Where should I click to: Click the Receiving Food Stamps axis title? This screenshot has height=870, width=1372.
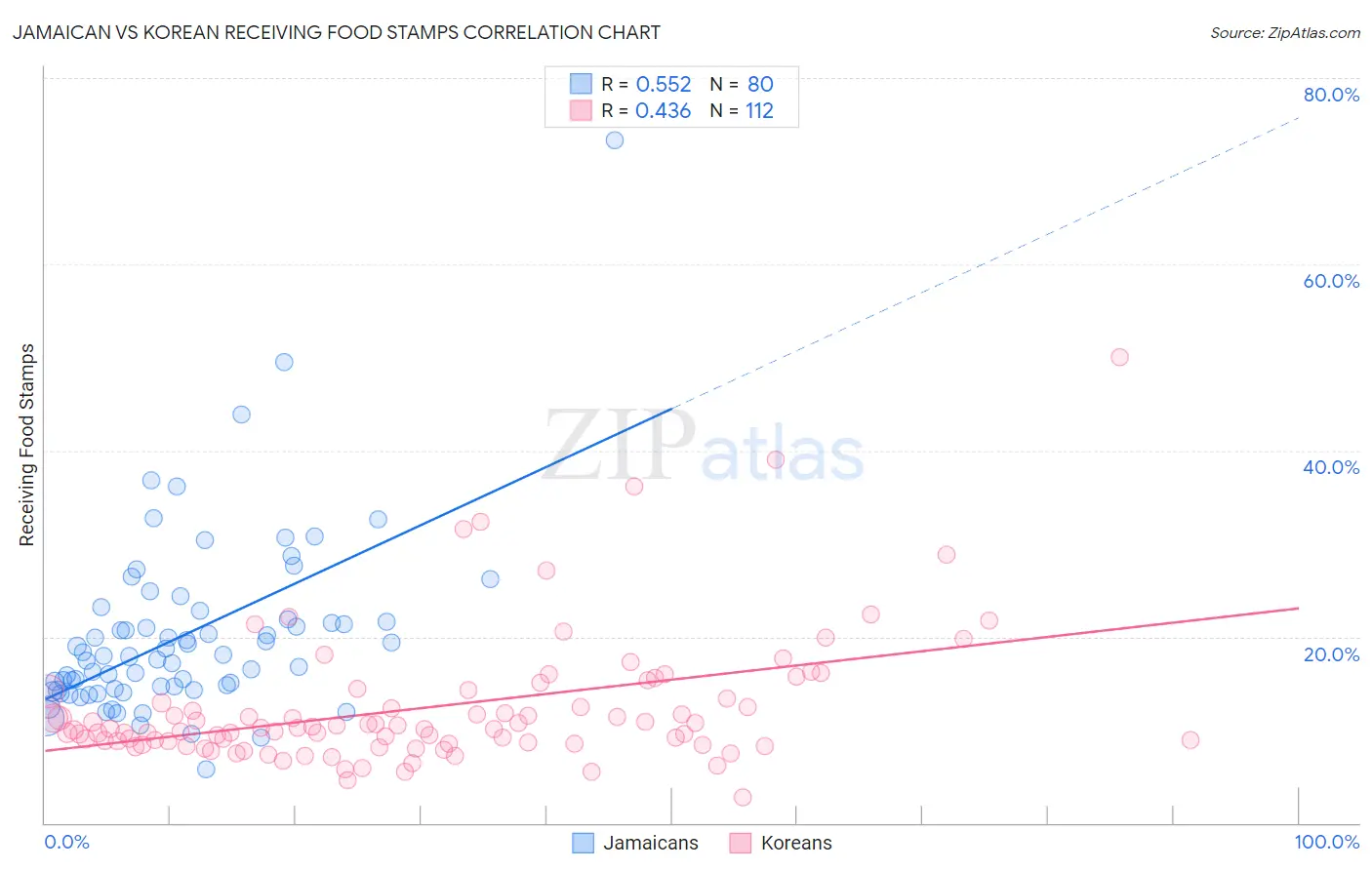click(27, 445)
